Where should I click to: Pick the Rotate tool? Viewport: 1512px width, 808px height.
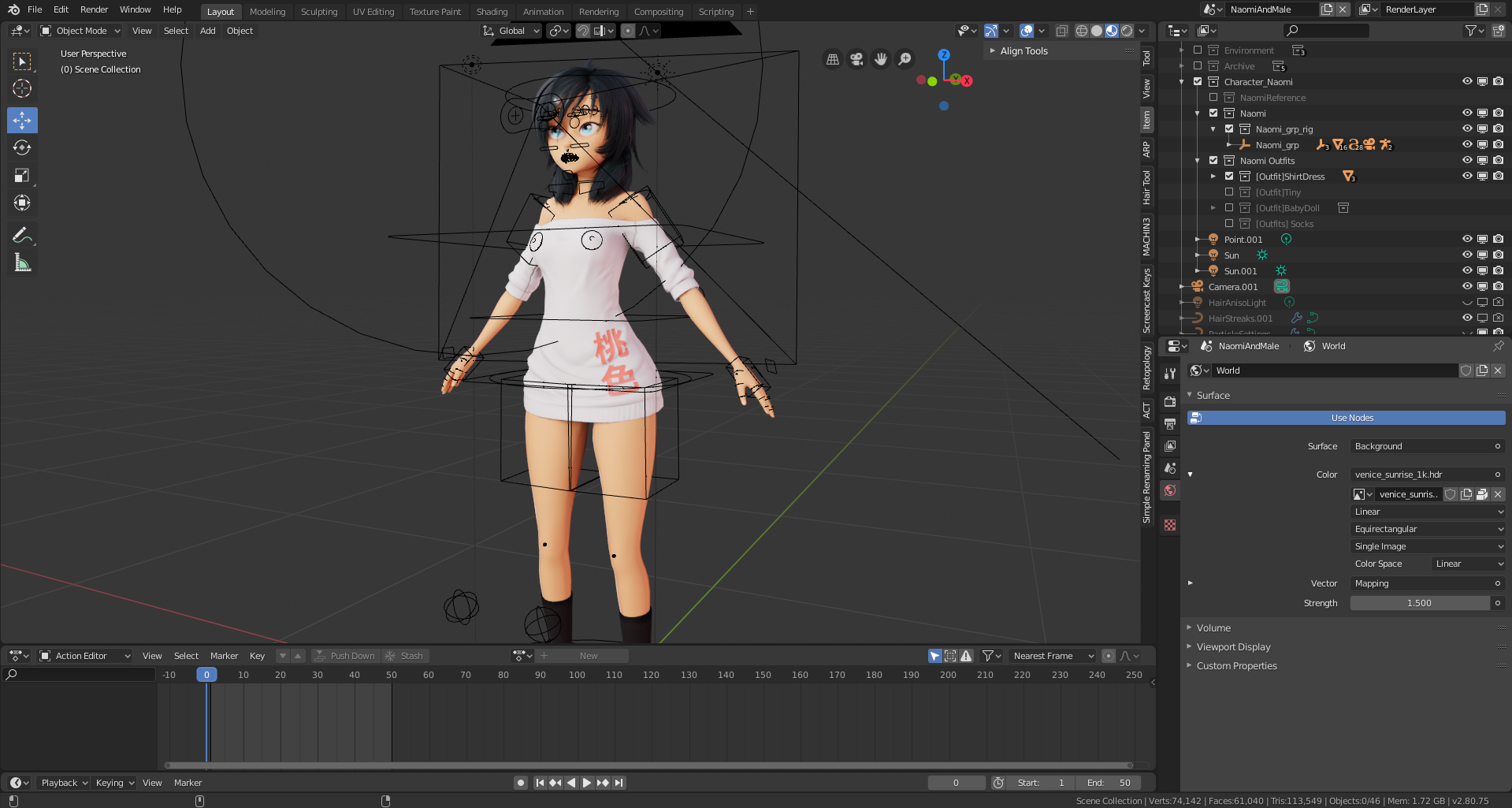click(x=22, y=147)
